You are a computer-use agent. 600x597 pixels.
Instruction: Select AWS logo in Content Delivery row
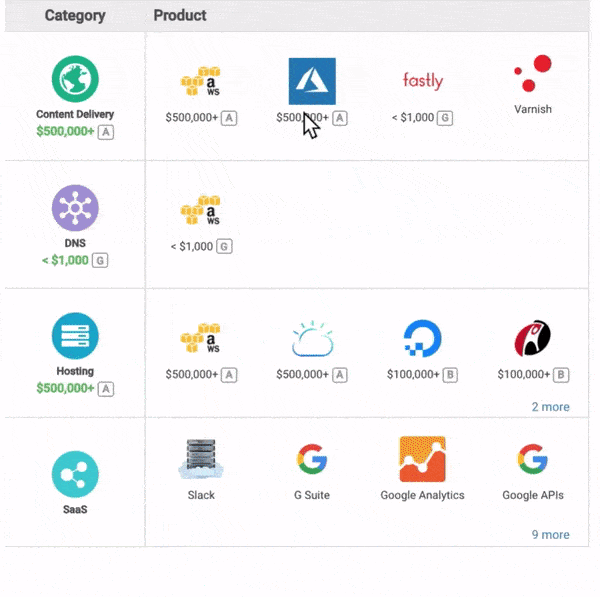pyautogui.click(x=201, y=81)
